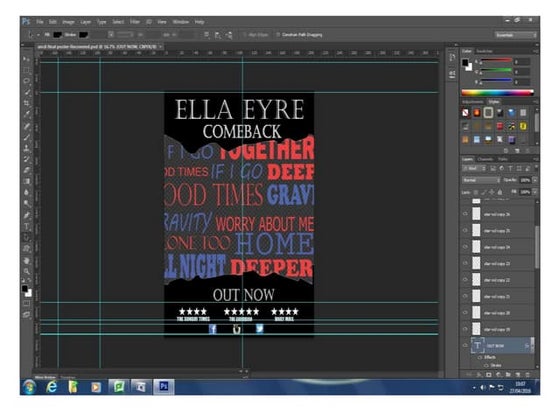
Task: Hide the copy 19 layer
Action: [465, 329]
